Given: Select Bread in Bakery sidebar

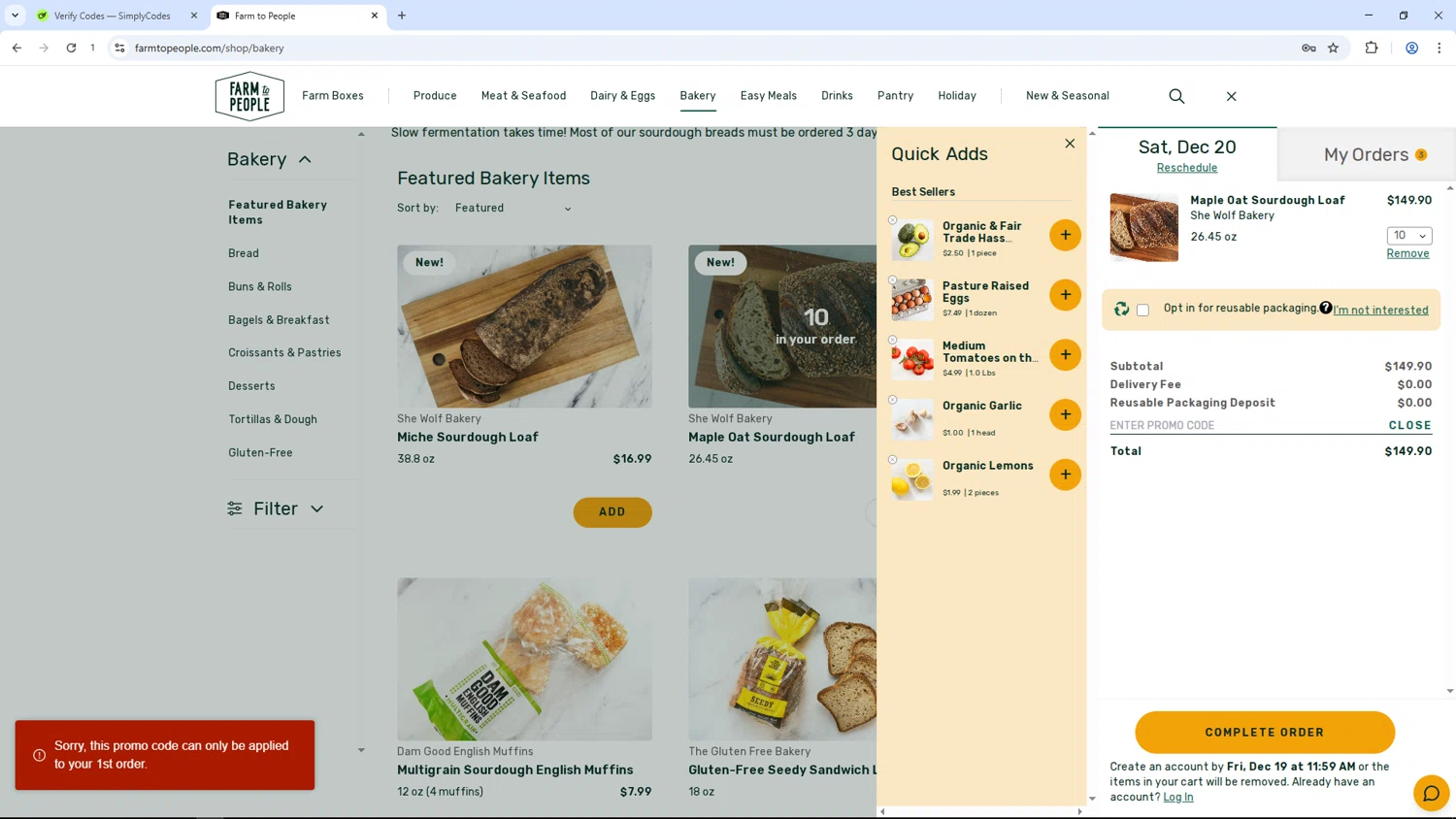Looking at the screenshot, I should coord(244,253).
